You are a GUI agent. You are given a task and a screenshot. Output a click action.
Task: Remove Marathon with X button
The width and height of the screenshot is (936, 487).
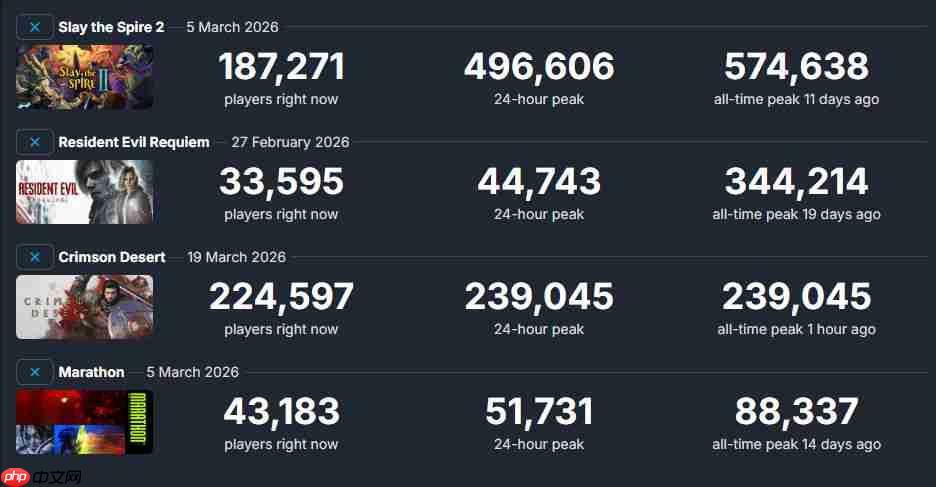click(x=35, y=372)
